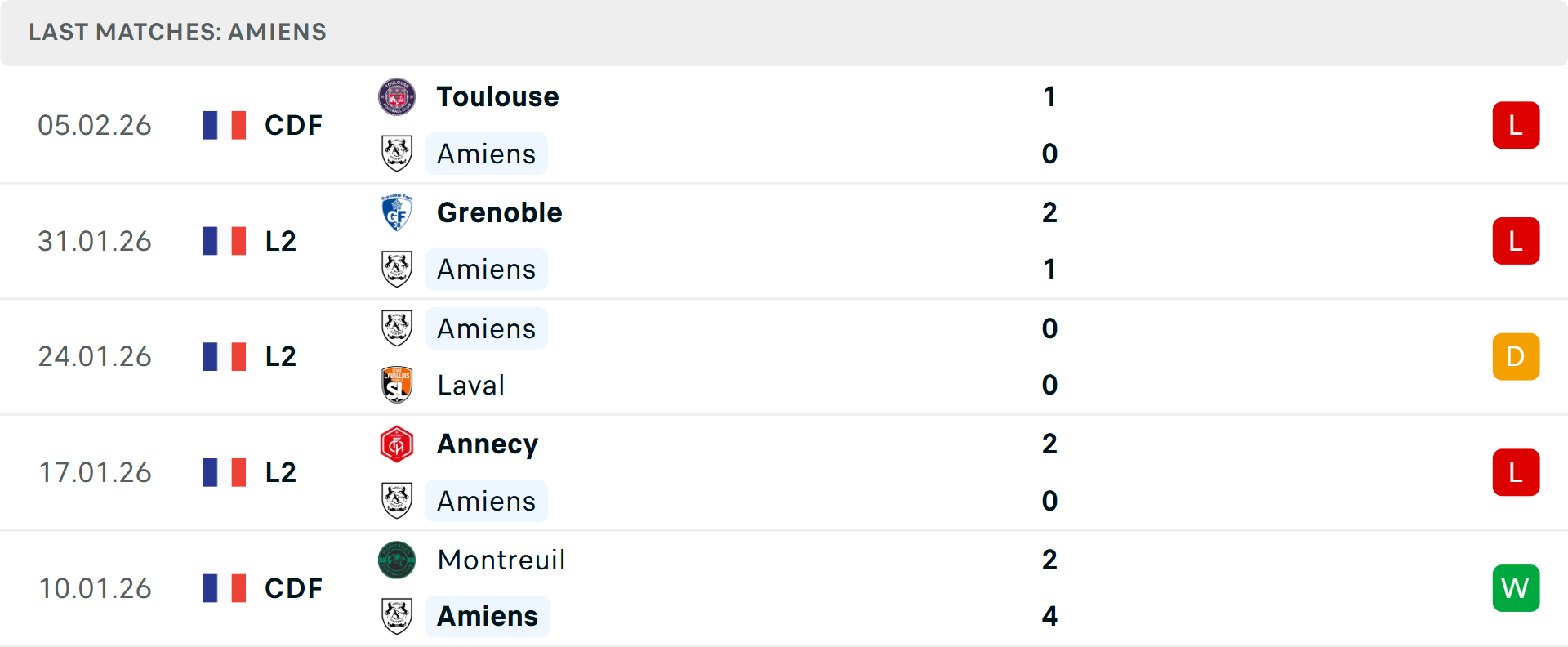Open the Grenoble team link
Viewport: 1568px width, 647px height.
[499, 213]
